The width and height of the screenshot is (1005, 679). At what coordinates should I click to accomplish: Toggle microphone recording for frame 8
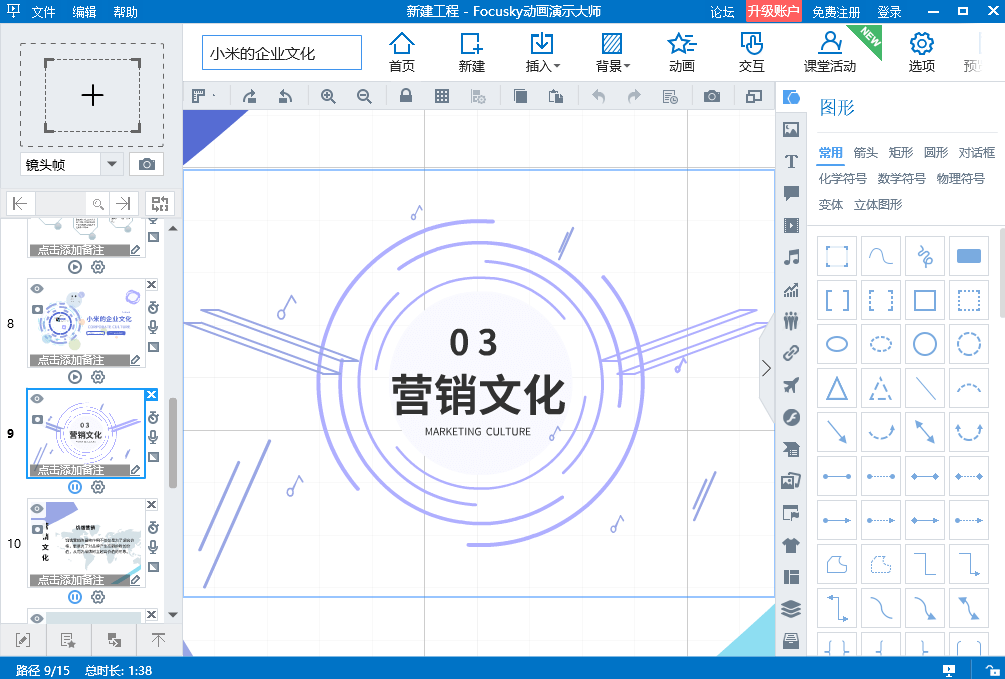point(153,328)
